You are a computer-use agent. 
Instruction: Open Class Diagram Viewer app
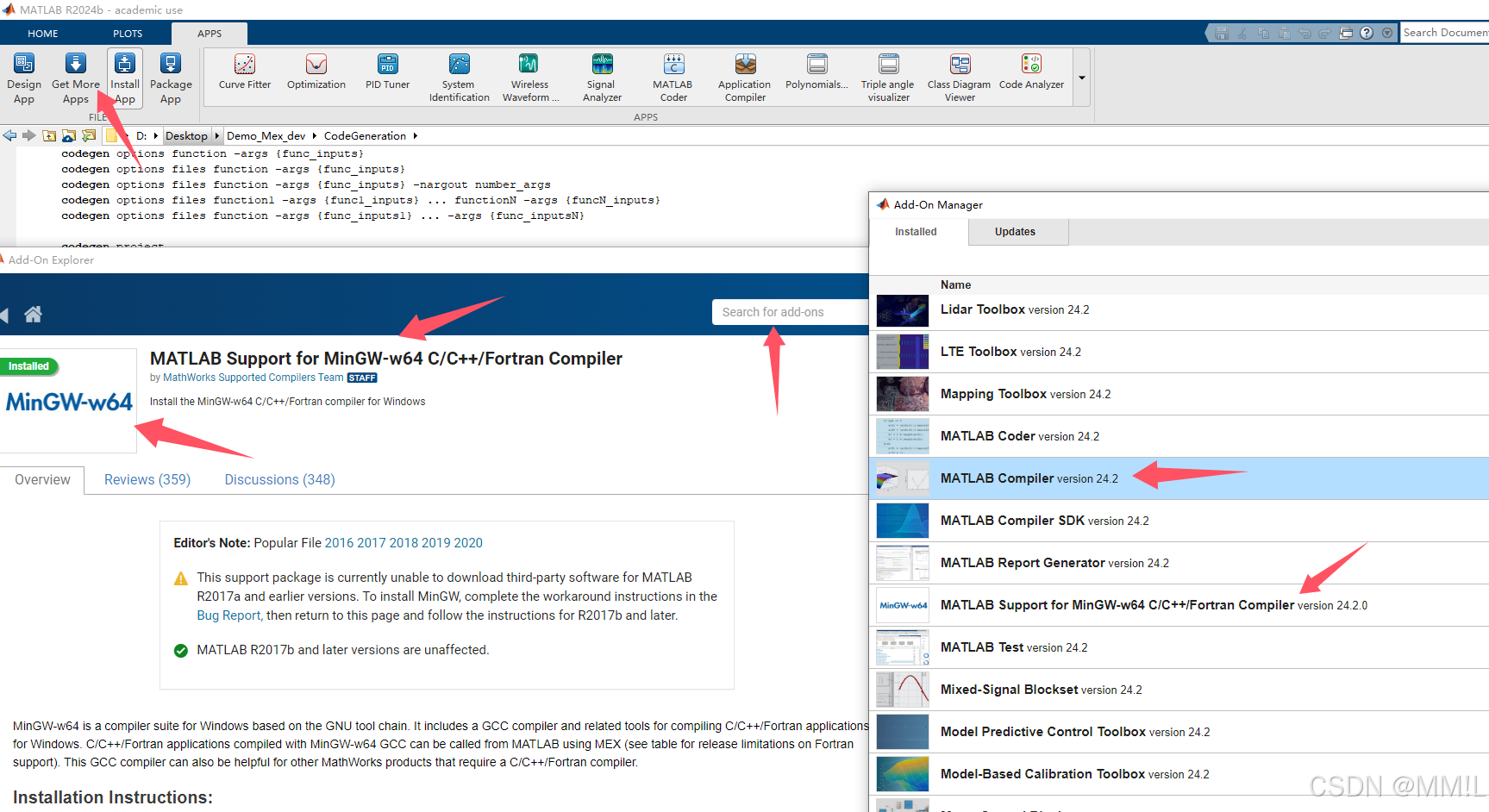click(960, 78)
